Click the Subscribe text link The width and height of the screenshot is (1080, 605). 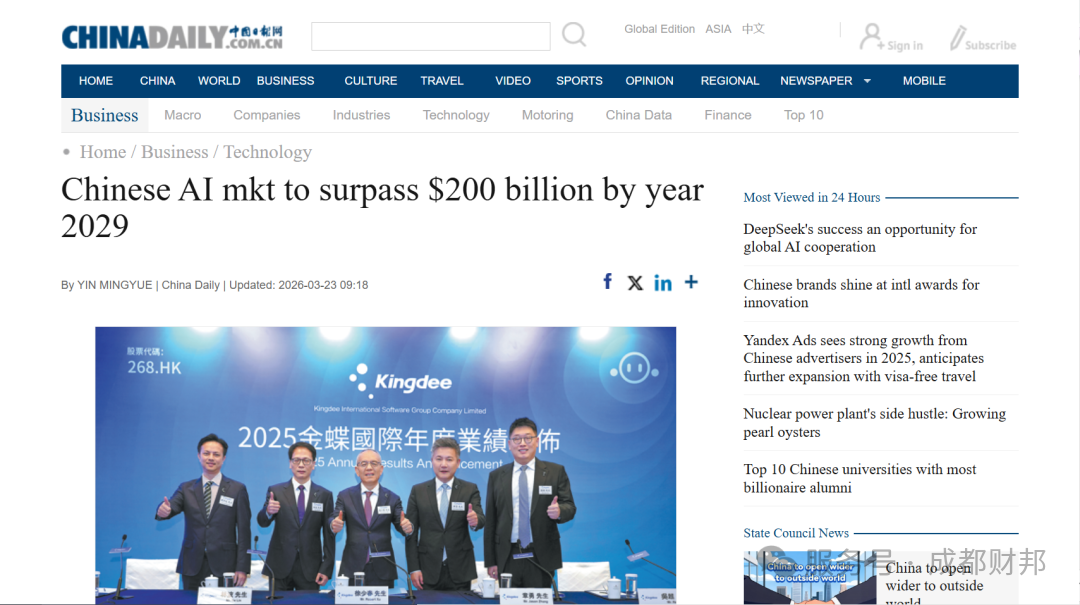pyautogui.click(x=990, y=45)
